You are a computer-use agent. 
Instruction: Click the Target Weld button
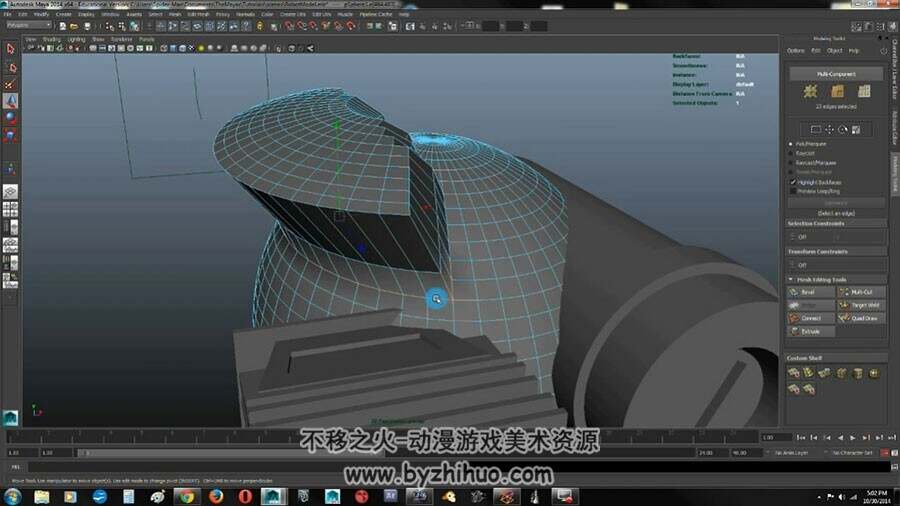point(861,305)
